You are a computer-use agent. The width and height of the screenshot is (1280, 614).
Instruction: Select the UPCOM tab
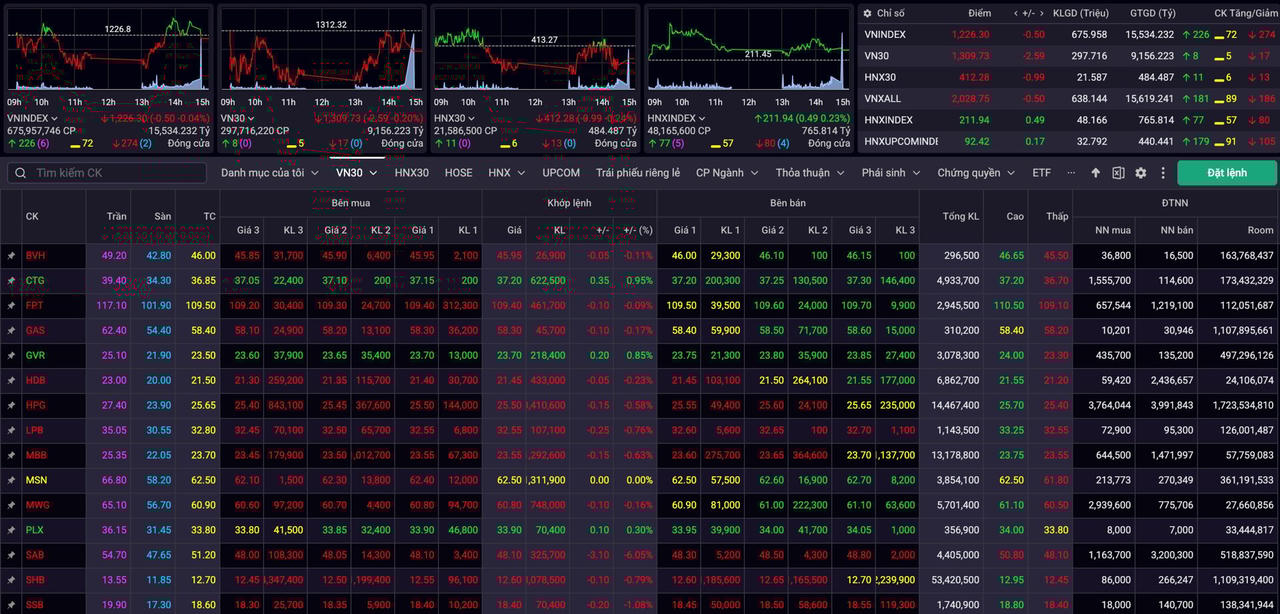[x=561, y=173]
